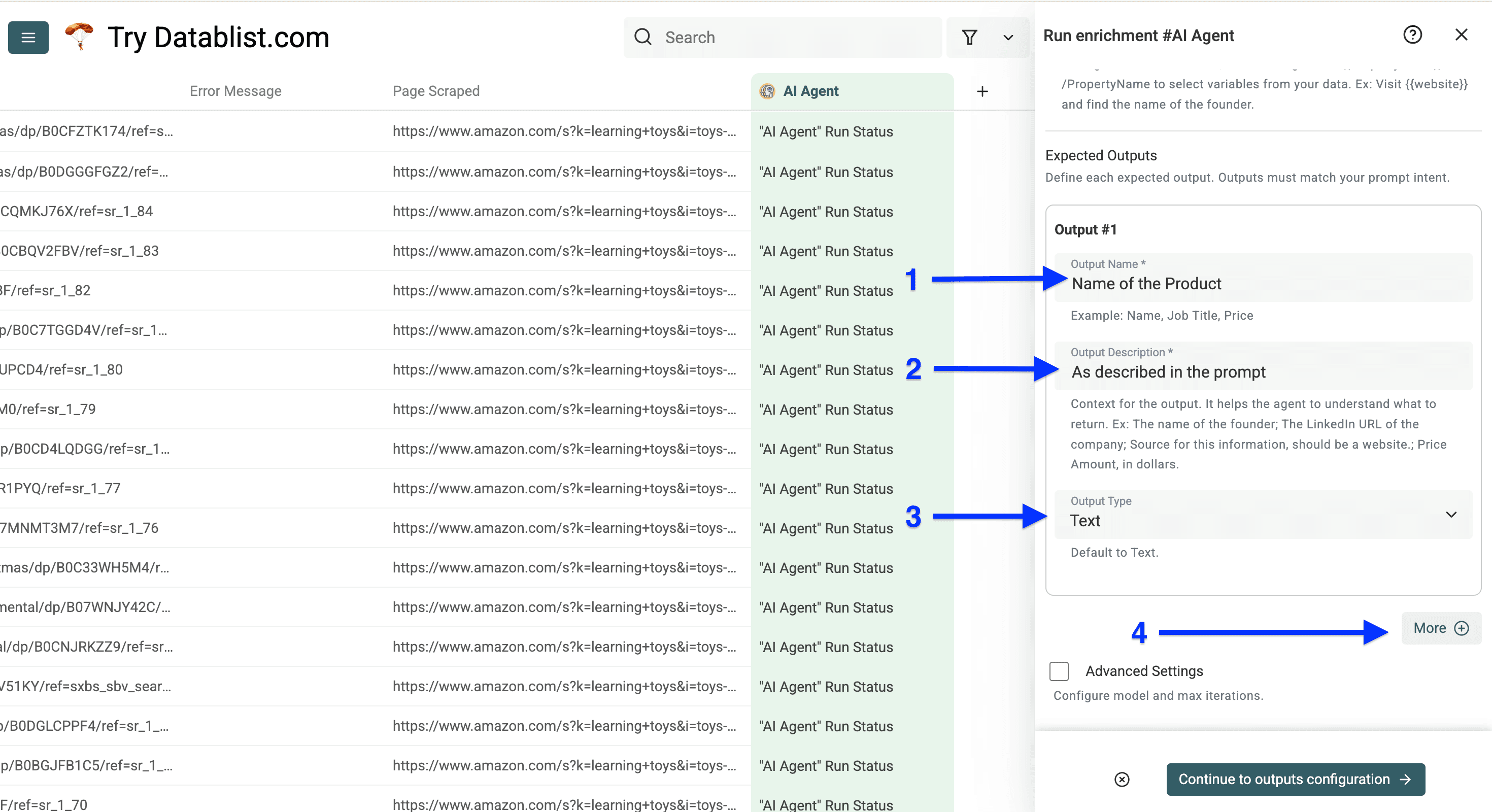The width and height of the screenshot is (1492, 812).
Task: Click the cancel circle icon near Continue
Action: click(x=1122, y=780)
